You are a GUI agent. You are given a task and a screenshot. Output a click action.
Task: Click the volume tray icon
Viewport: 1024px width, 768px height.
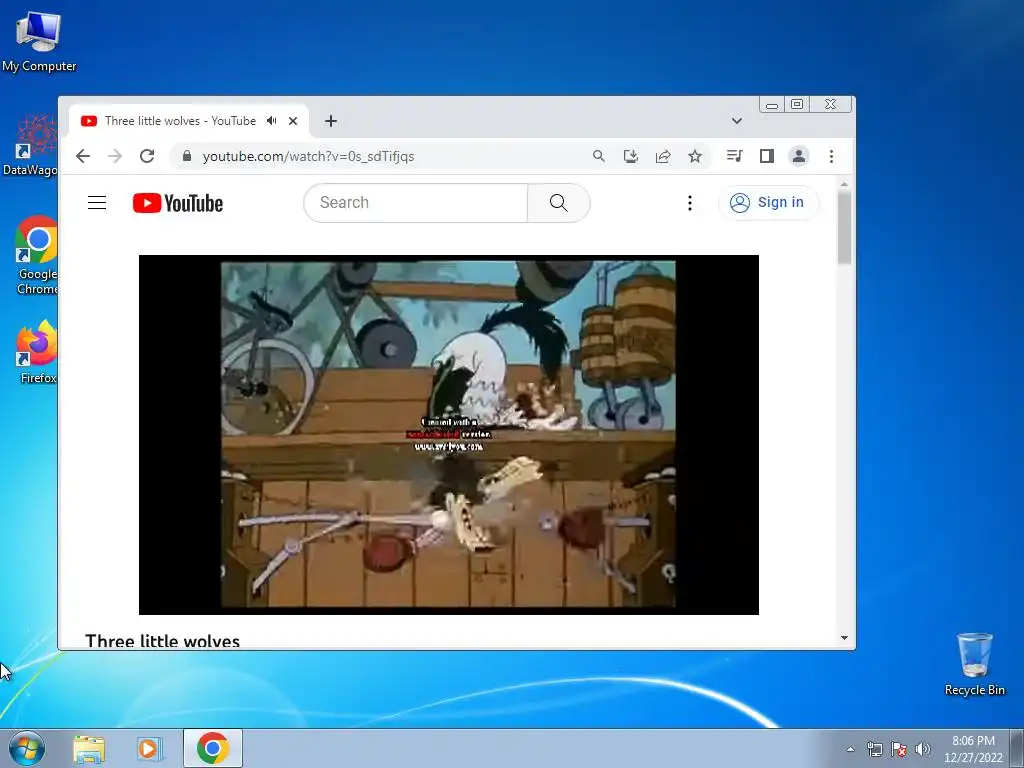click(923, 749)
